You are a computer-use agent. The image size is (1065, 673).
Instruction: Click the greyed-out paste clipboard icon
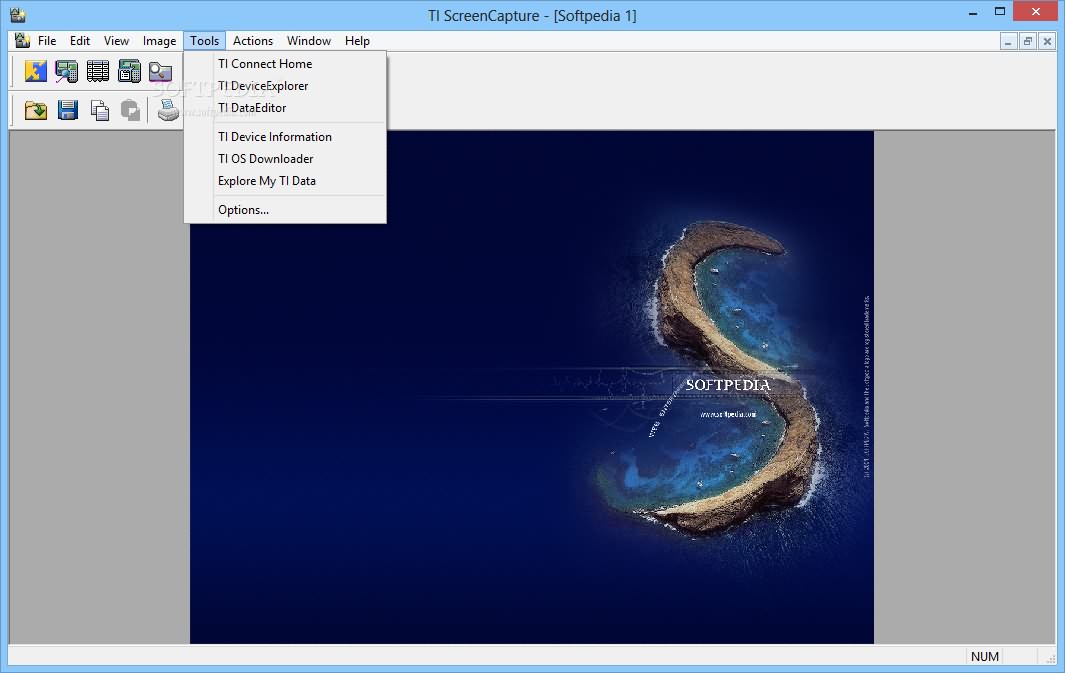coord(130,109)
